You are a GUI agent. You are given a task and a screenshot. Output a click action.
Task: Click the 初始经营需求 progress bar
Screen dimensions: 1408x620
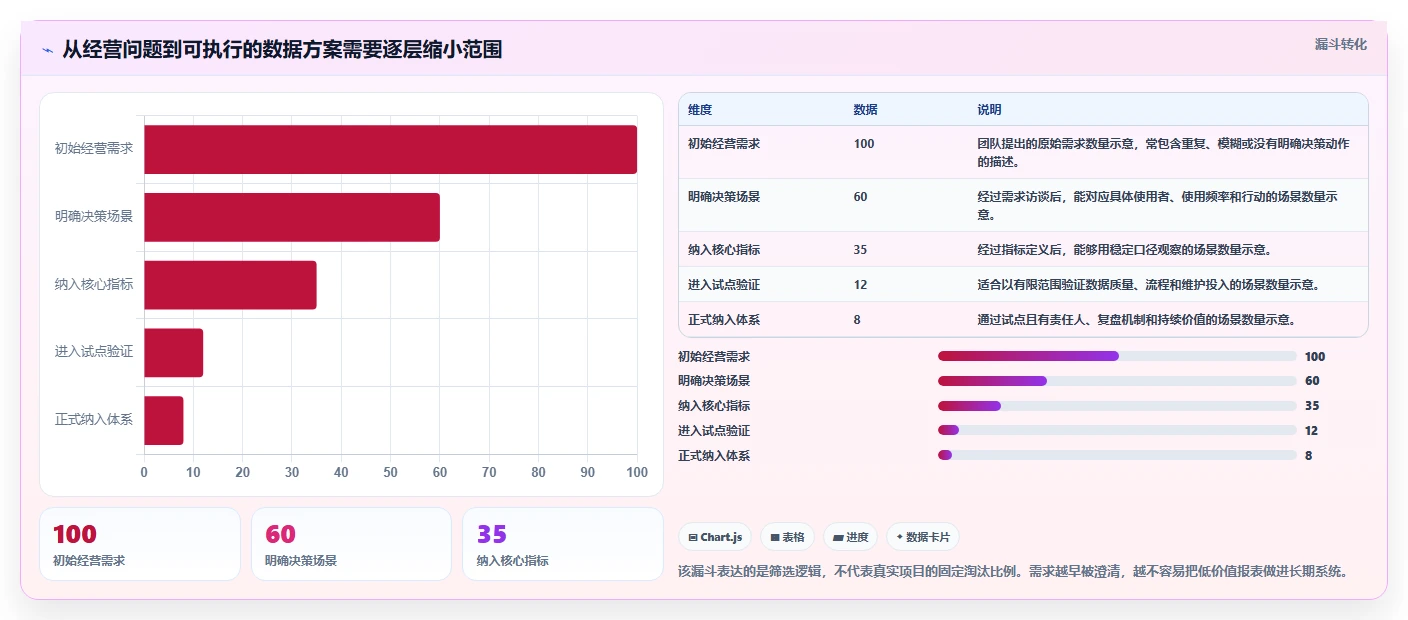tap(1117, 356)
